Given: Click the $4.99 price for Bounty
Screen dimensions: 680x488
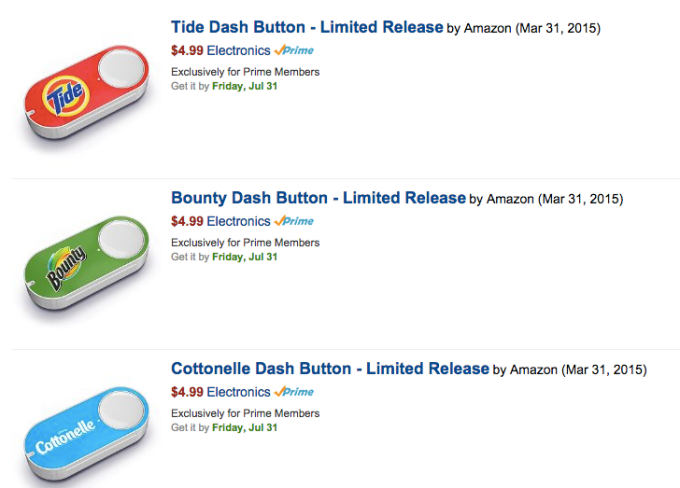Looking at the screenshot, I should coord(187,221).
